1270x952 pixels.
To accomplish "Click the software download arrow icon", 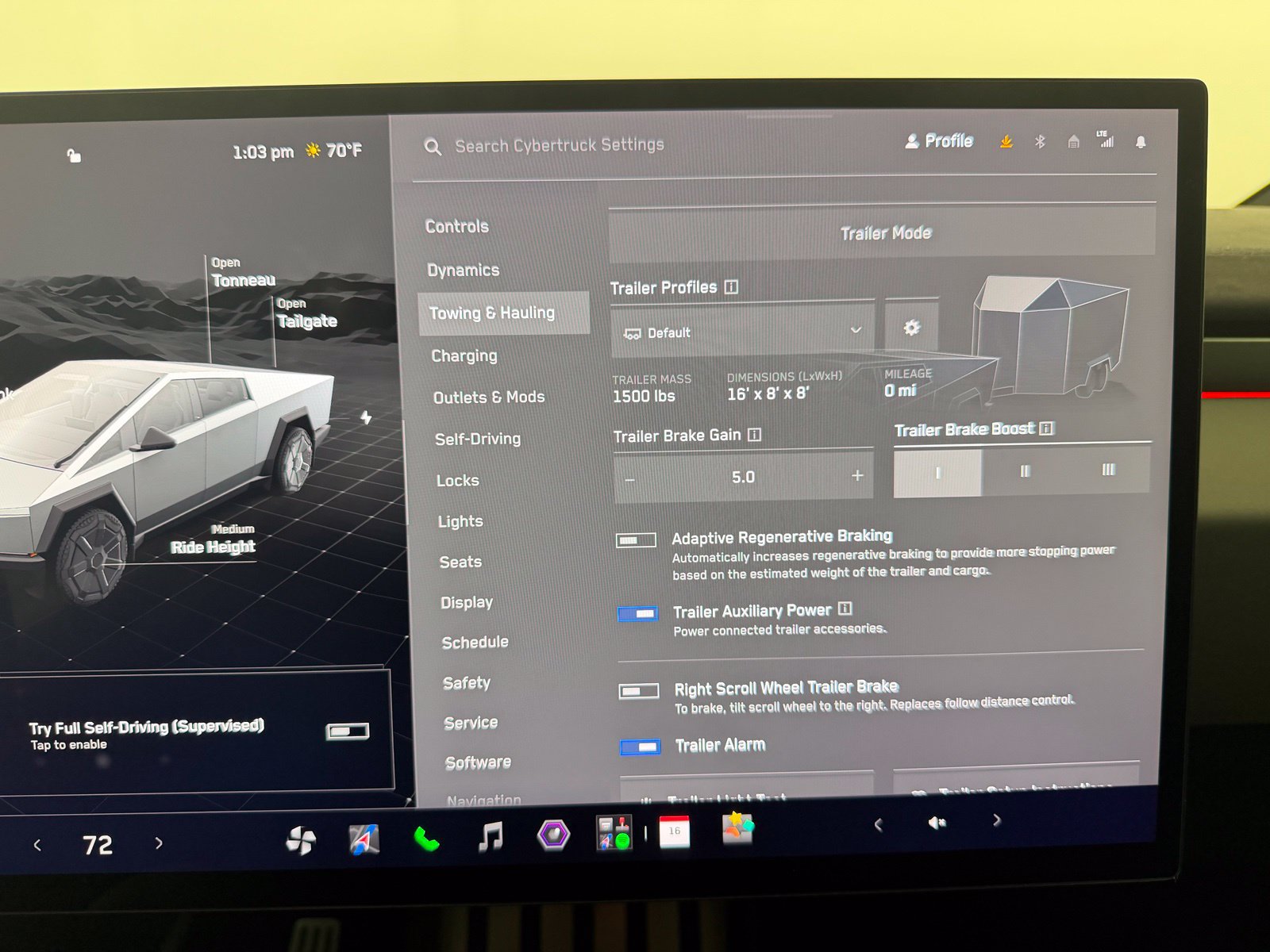I will tap(1006, 142).
